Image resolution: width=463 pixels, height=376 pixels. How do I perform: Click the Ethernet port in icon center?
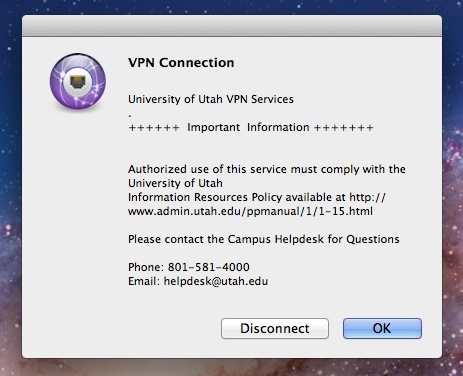pos(78,82)
